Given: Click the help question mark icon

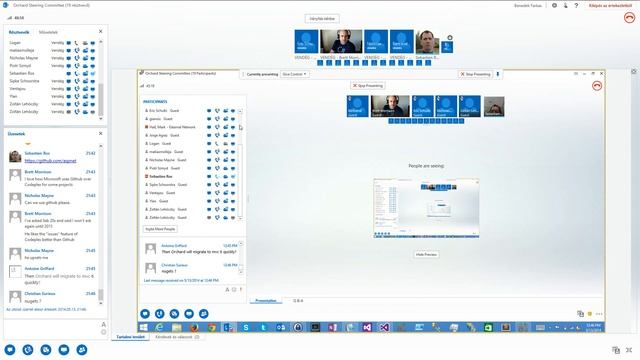Looking at the screenshot, I should 576,5.
